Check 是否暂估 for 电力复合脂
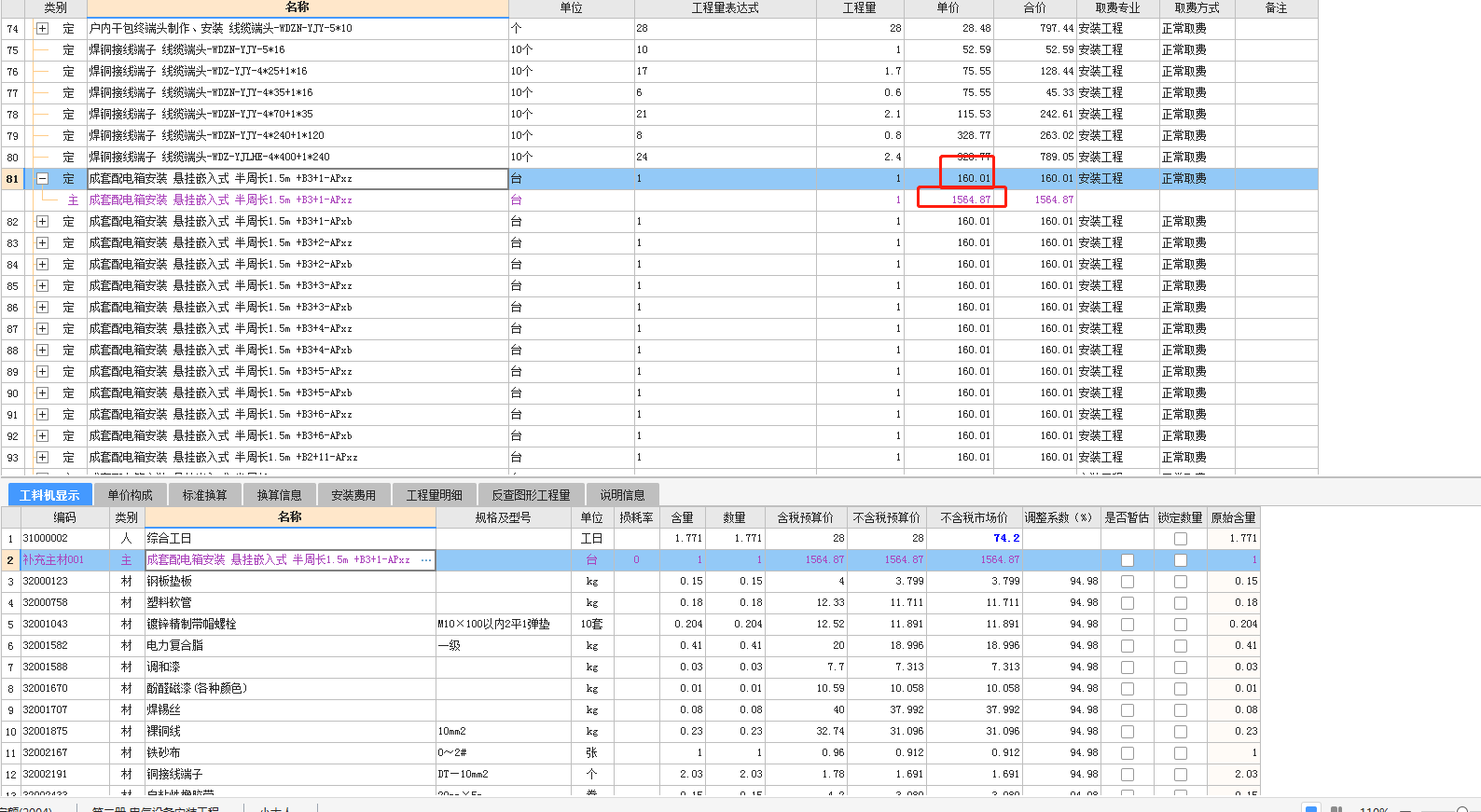Viewport: 1481px width, 812px height. click(1128, 646)
